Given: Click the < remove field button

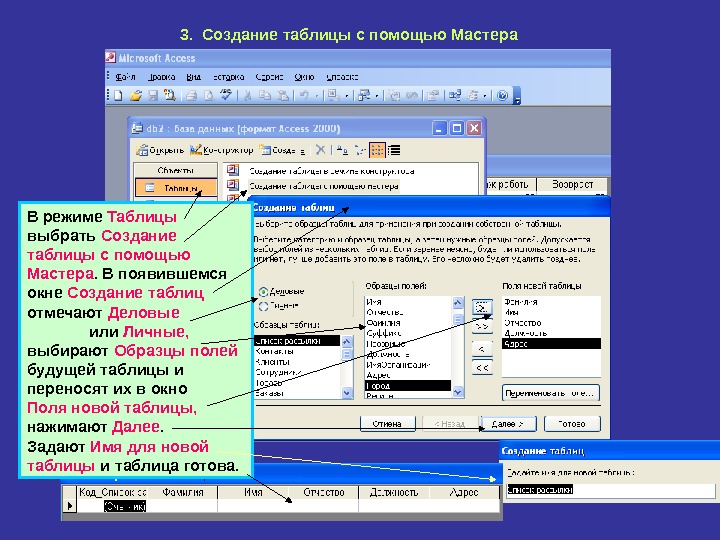Looking at the screenshot, I should click(482, 349).
